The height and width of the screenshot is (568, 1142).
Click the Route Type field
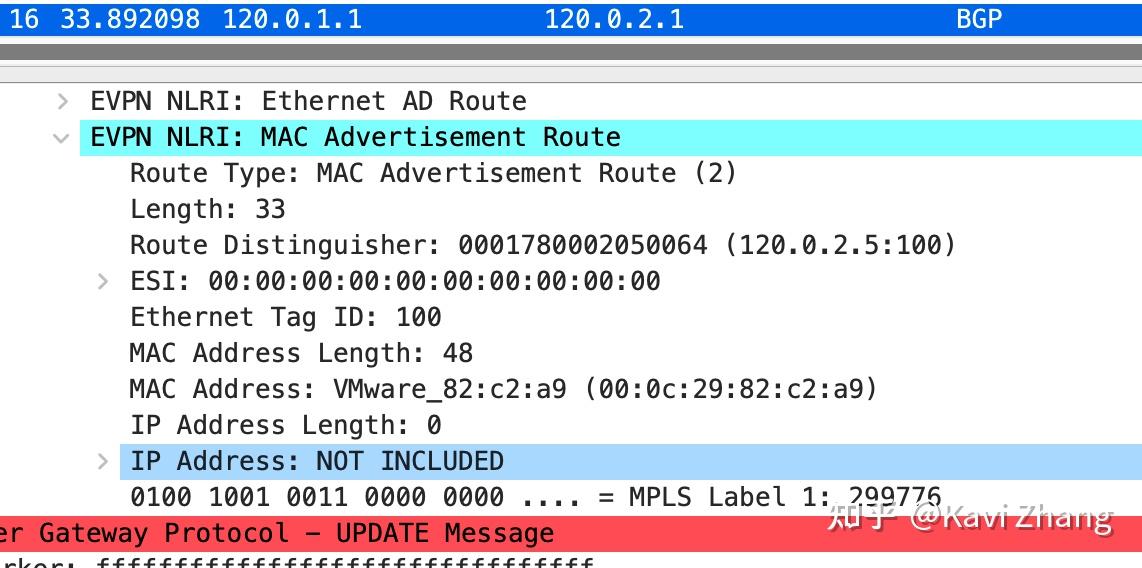click(x=432, y=173)
